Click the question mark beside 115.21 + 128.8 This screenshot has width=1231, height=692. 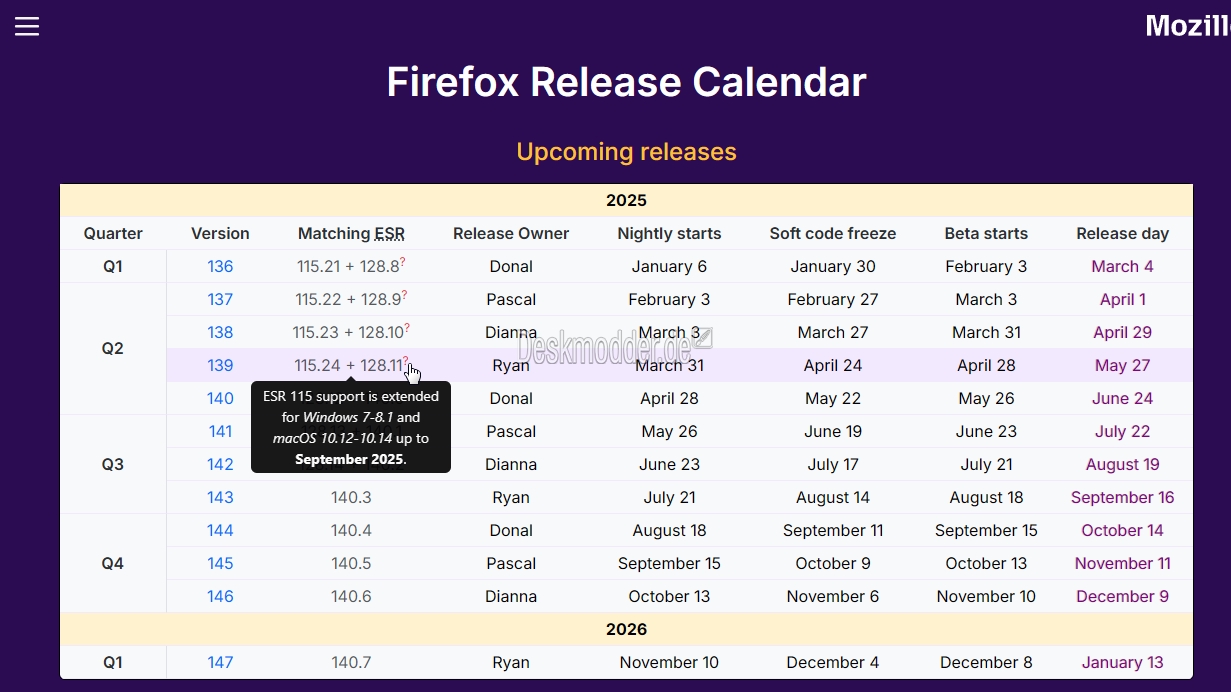point(404,262)
